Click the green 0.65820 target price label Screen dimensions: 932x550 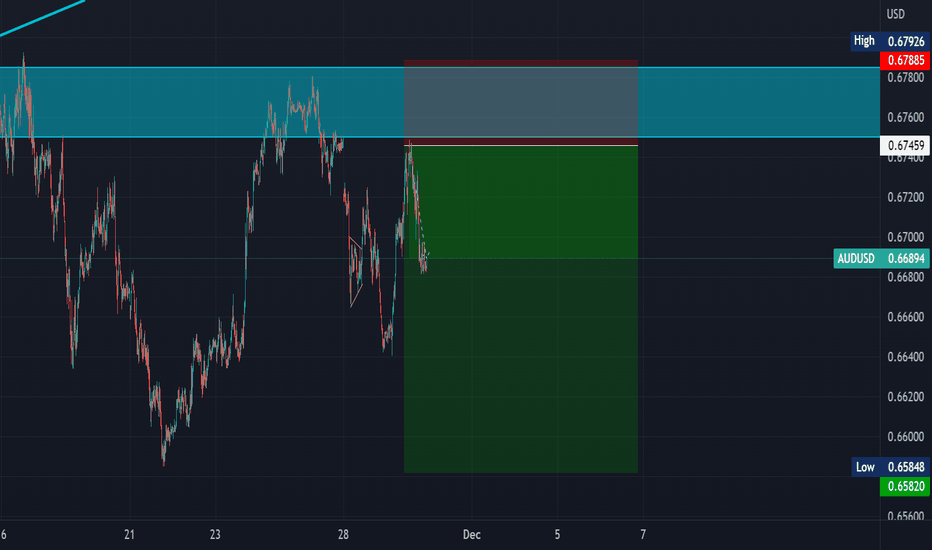(x=905, y=486)
